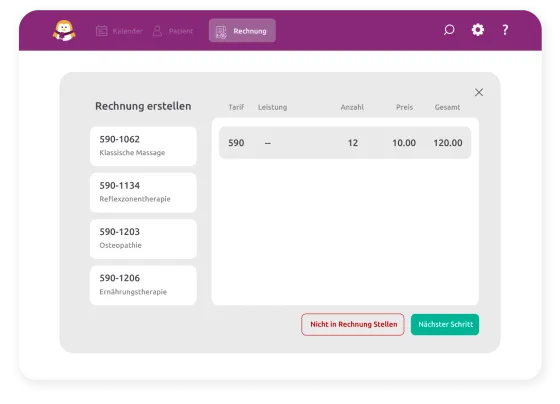
Task: Select the 590-1203 Osteopathie card
Action: (x=143, y=239)
